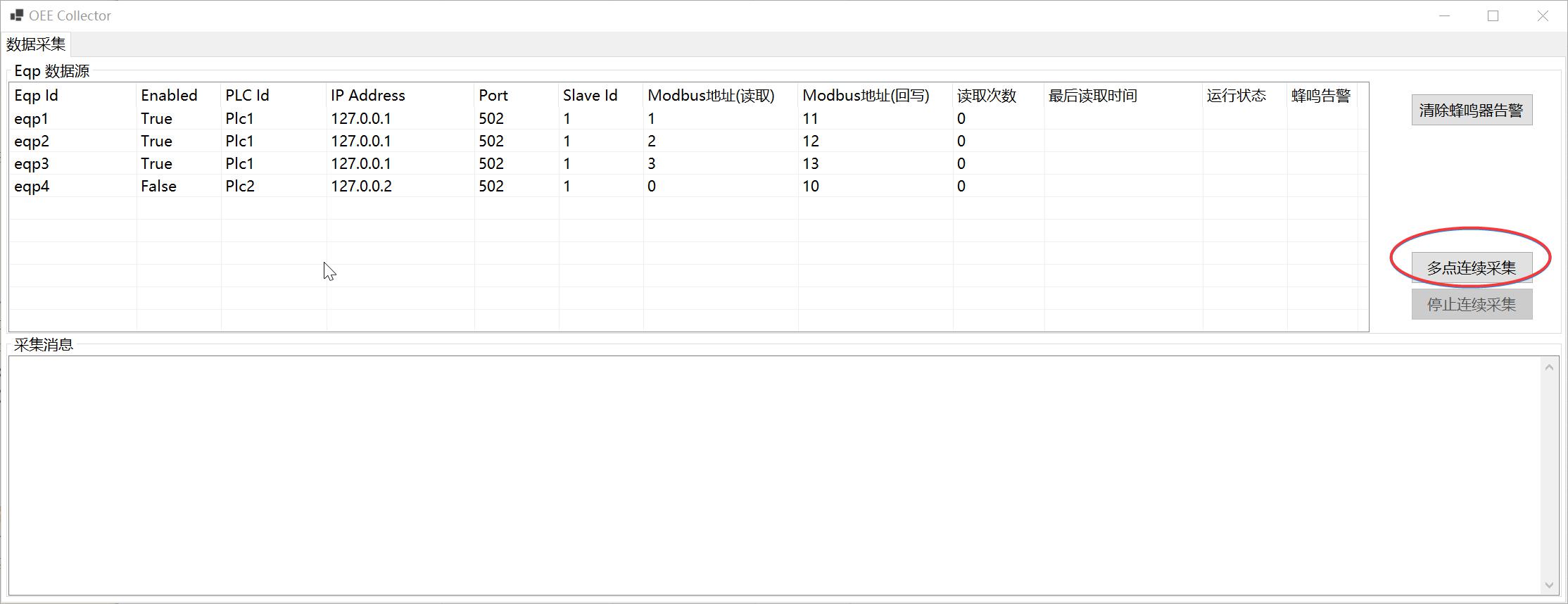The width and height of the screenshot is (1568, 604).
Task: Click the 蜂鸣告警 column header
Action: (1320, 96)
